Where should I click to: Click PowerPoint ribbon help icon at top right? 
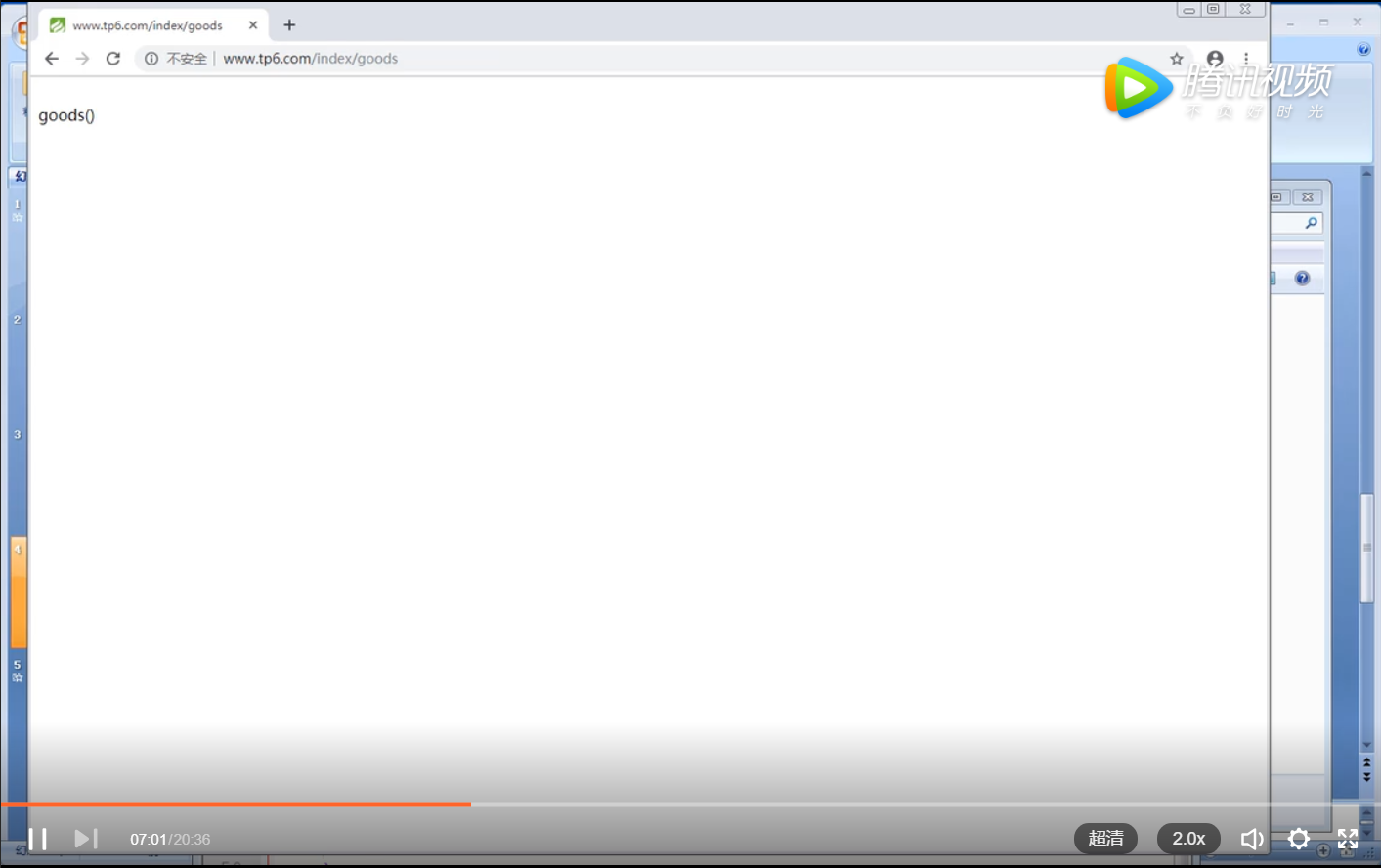pyautogui.click(x=1364, y=49)
